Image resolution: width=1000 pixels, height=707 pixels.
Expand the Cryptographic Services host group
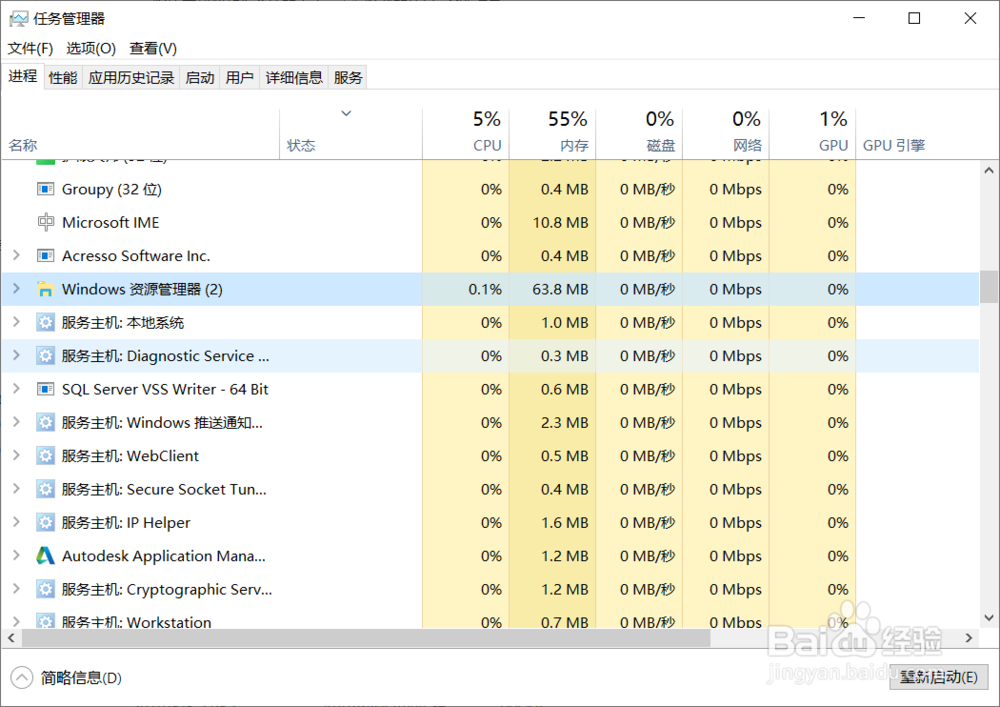tap(17, 589)
